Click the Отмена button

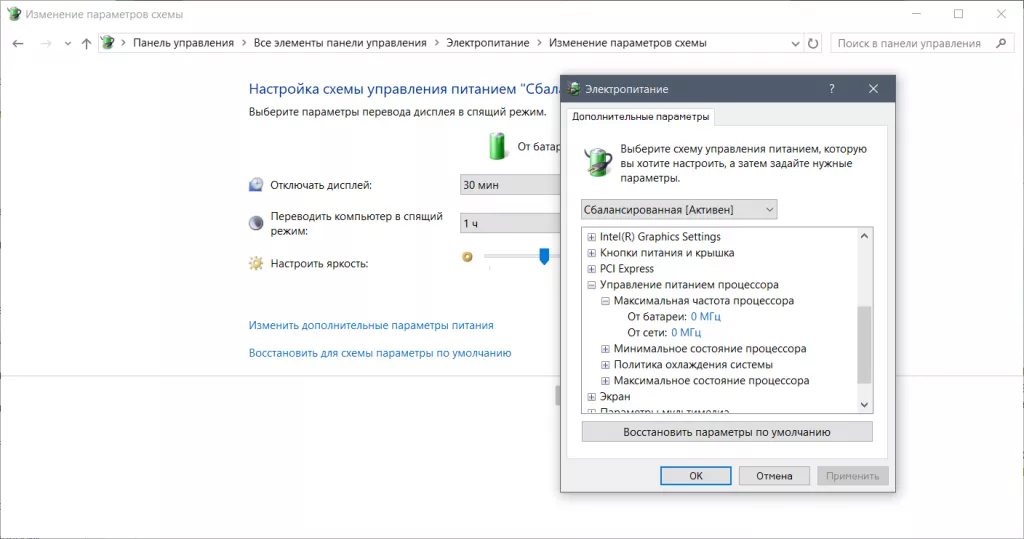click(x=774, y=476)
